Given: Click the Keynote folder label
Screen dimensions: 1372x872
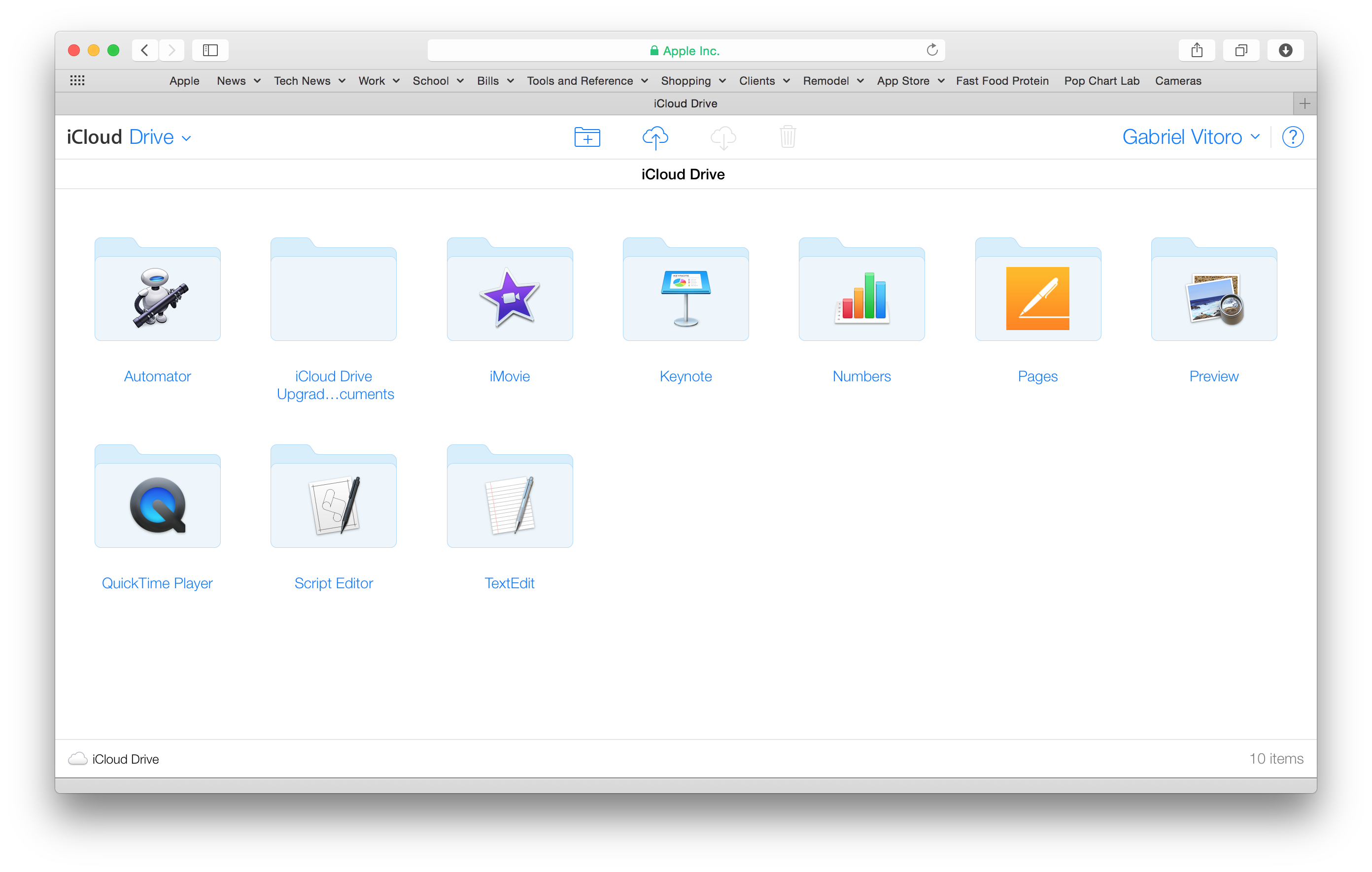Looking at the screenshot, I should pos(686,376).
